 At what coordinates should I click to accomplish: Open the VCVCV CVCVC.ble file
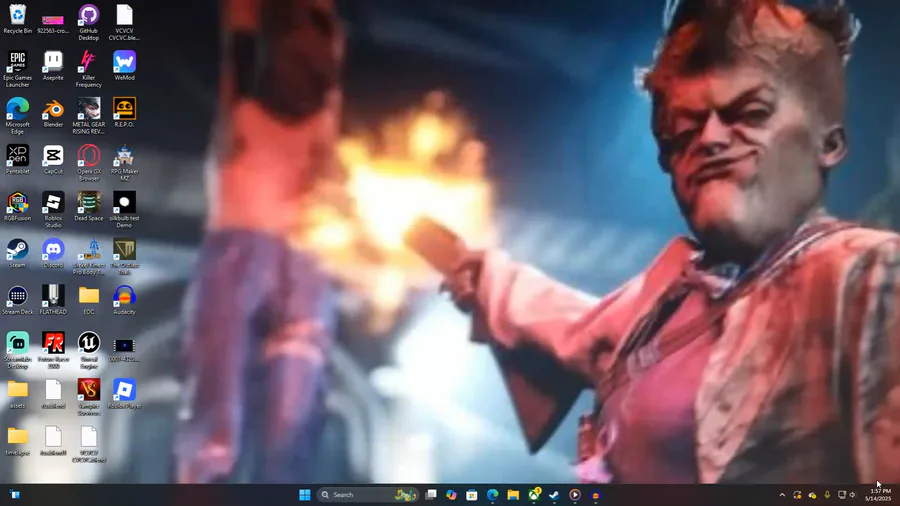[x=124, y=23]
